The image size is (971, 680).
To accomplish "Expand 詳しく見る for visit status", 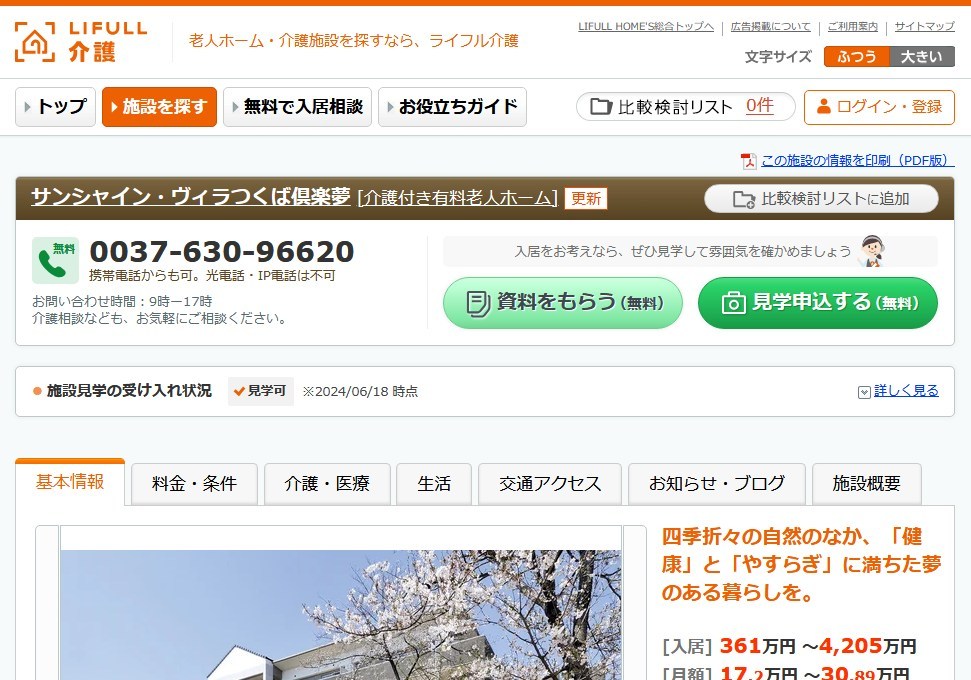I will (x=905, y=391).
